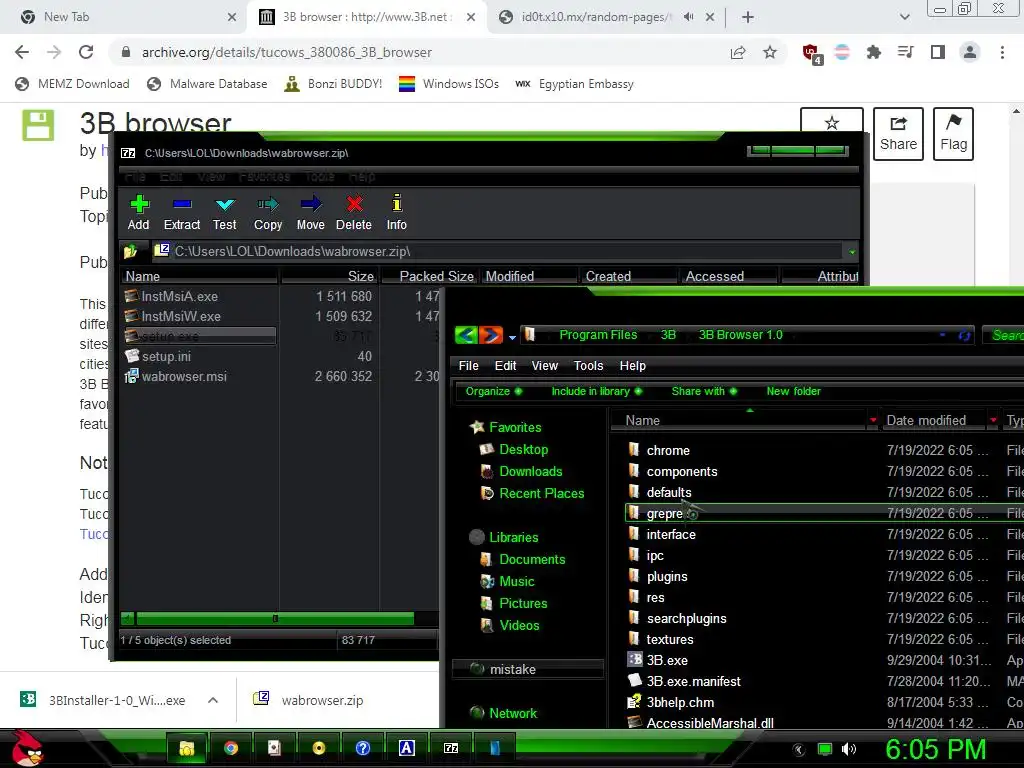This screenshot has width=1024, height=768.
Task: Open Explorer File menu
Action: click(x=468, y=366)
